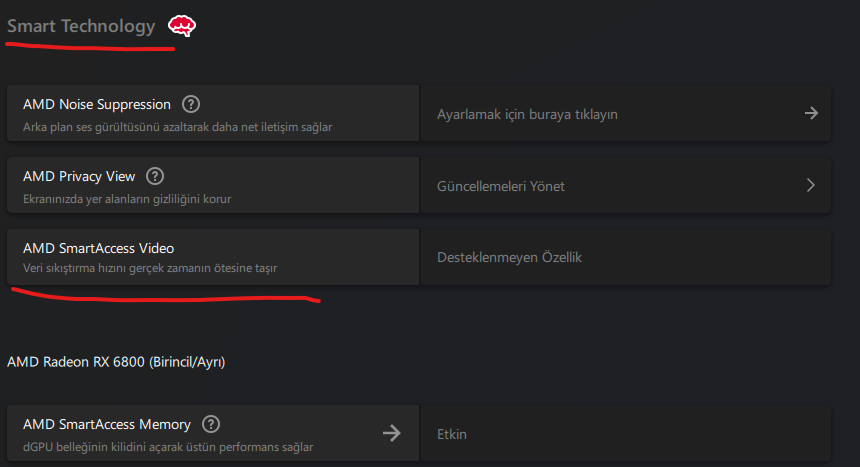
Task: Click the Smart Technology section heading
Action: (81, 26)
